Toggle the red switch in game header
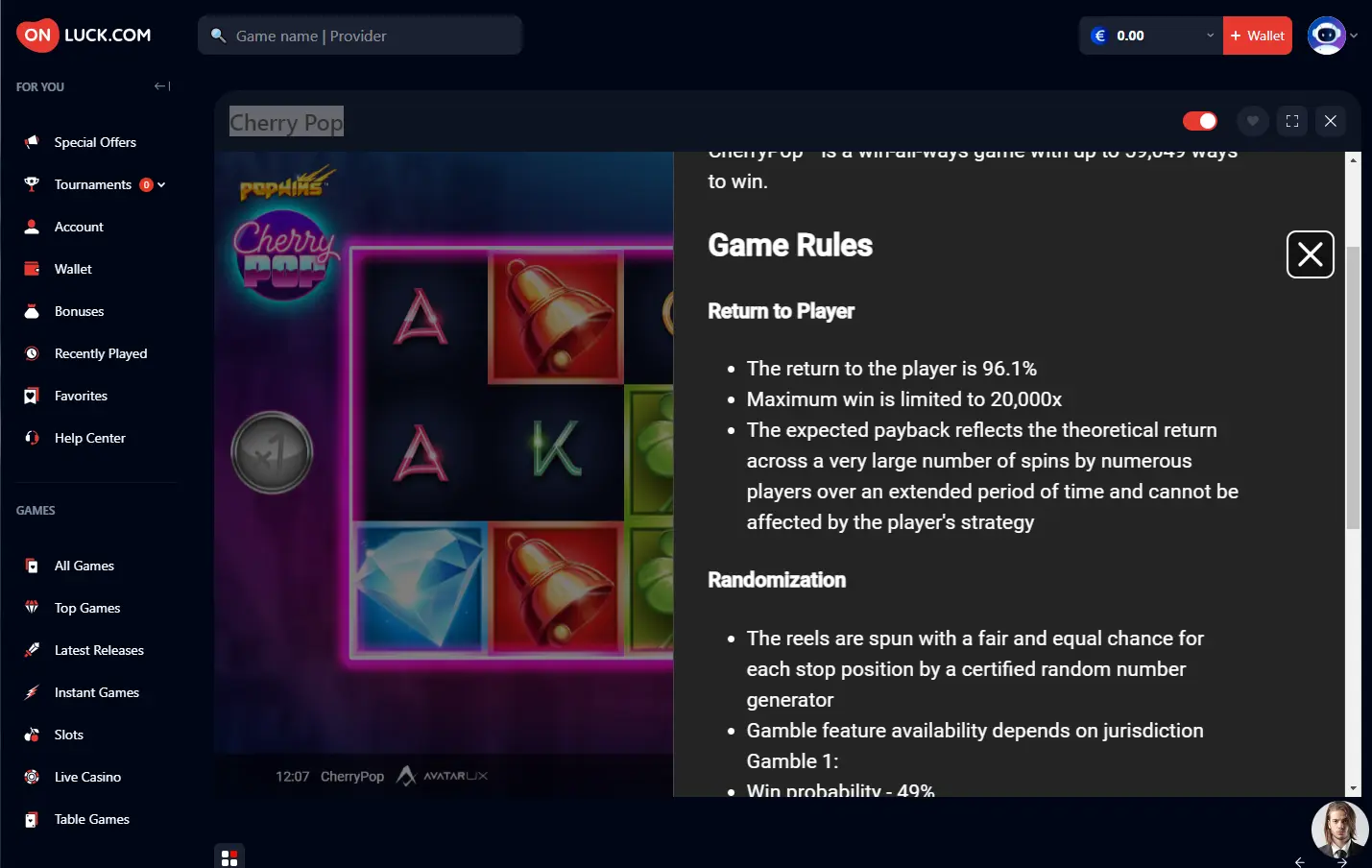 (1200, 121)
